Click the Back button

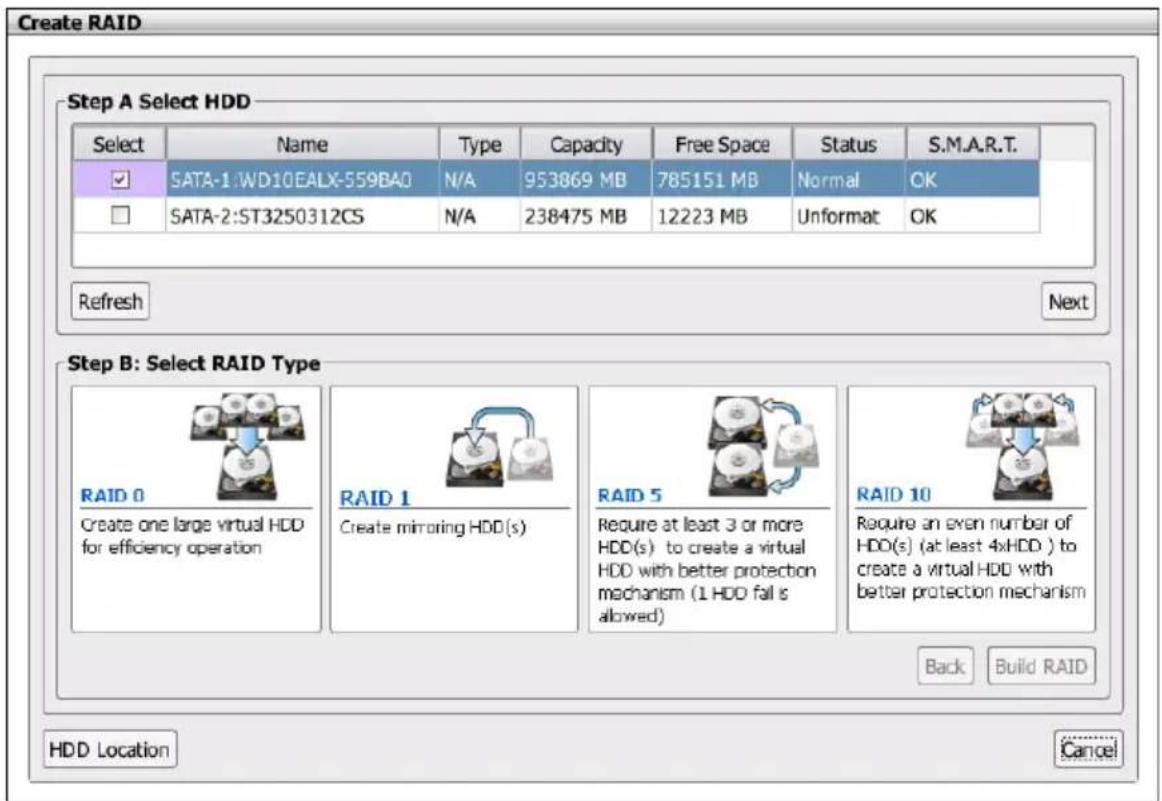[x=945, y=666]
